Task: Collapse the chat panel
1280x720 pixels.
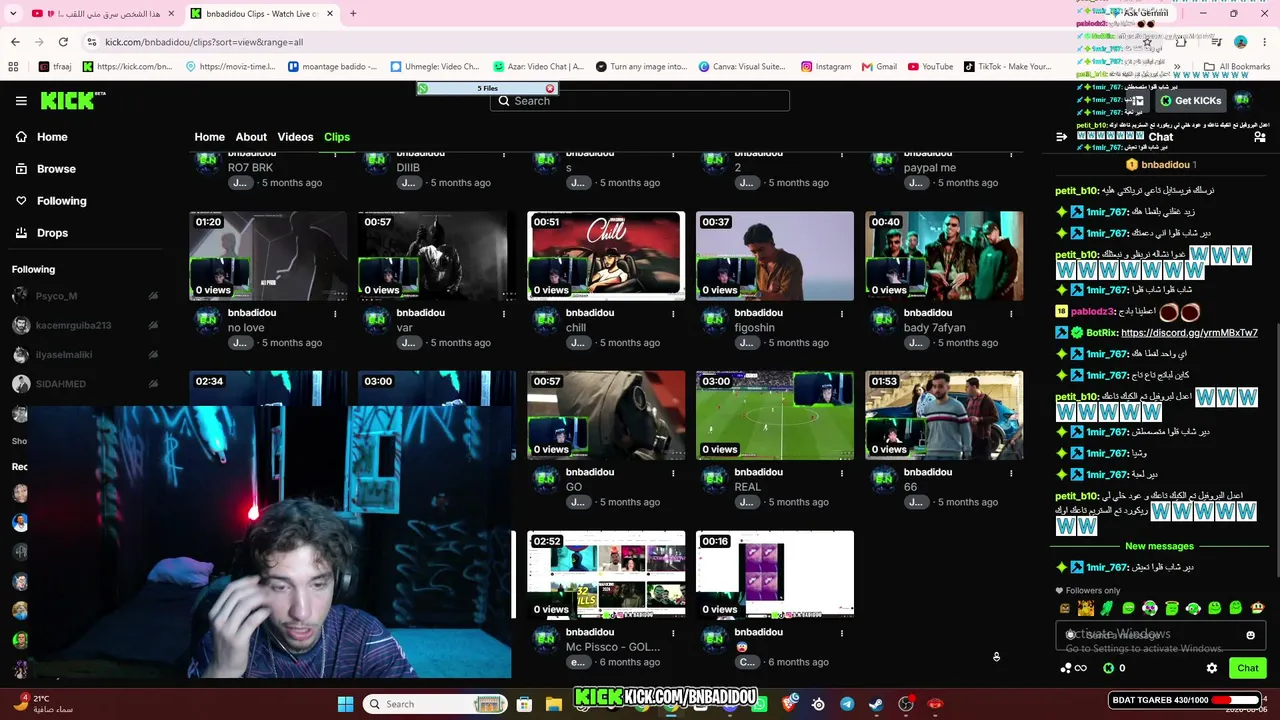Action: (x=1061, y=137)
